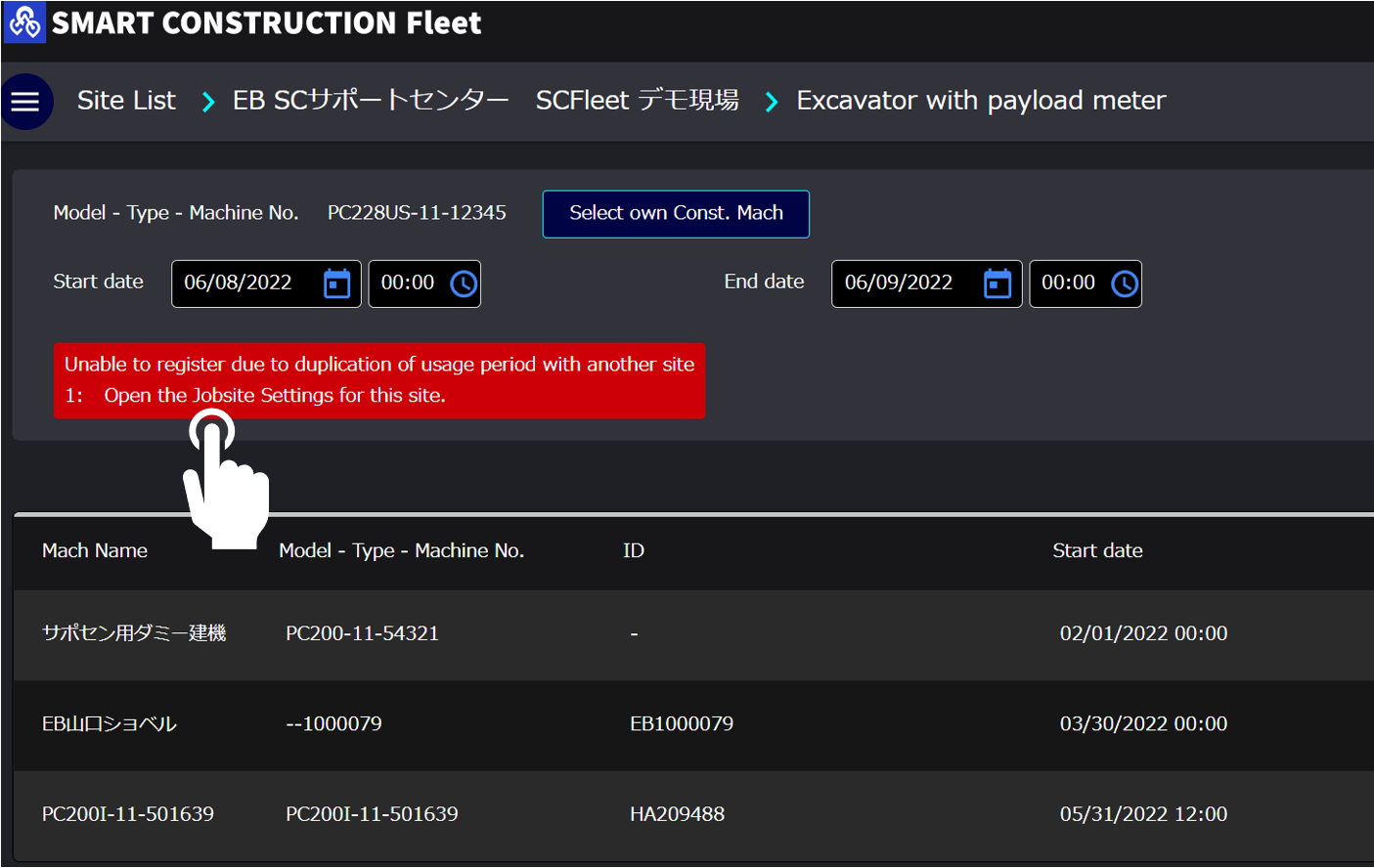Click the Smart Construction Fleet logo

[24, 22]
